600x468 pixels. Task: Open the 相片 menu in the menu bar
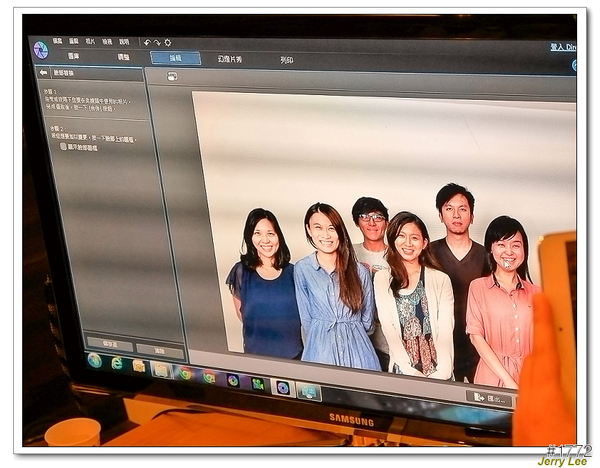[x=90, y=41]
